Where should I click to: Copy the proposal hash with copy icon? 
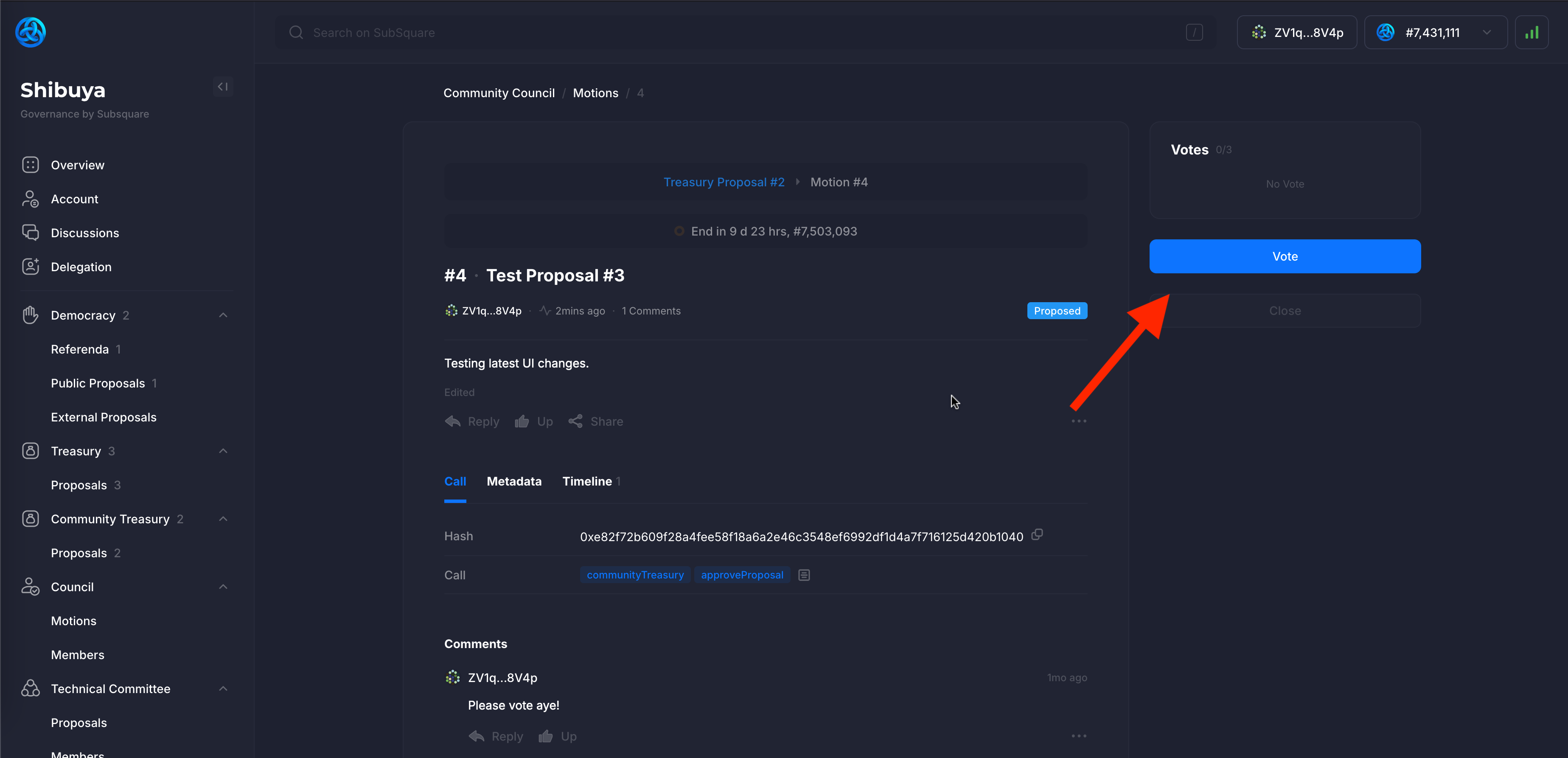coord(1037,535)
